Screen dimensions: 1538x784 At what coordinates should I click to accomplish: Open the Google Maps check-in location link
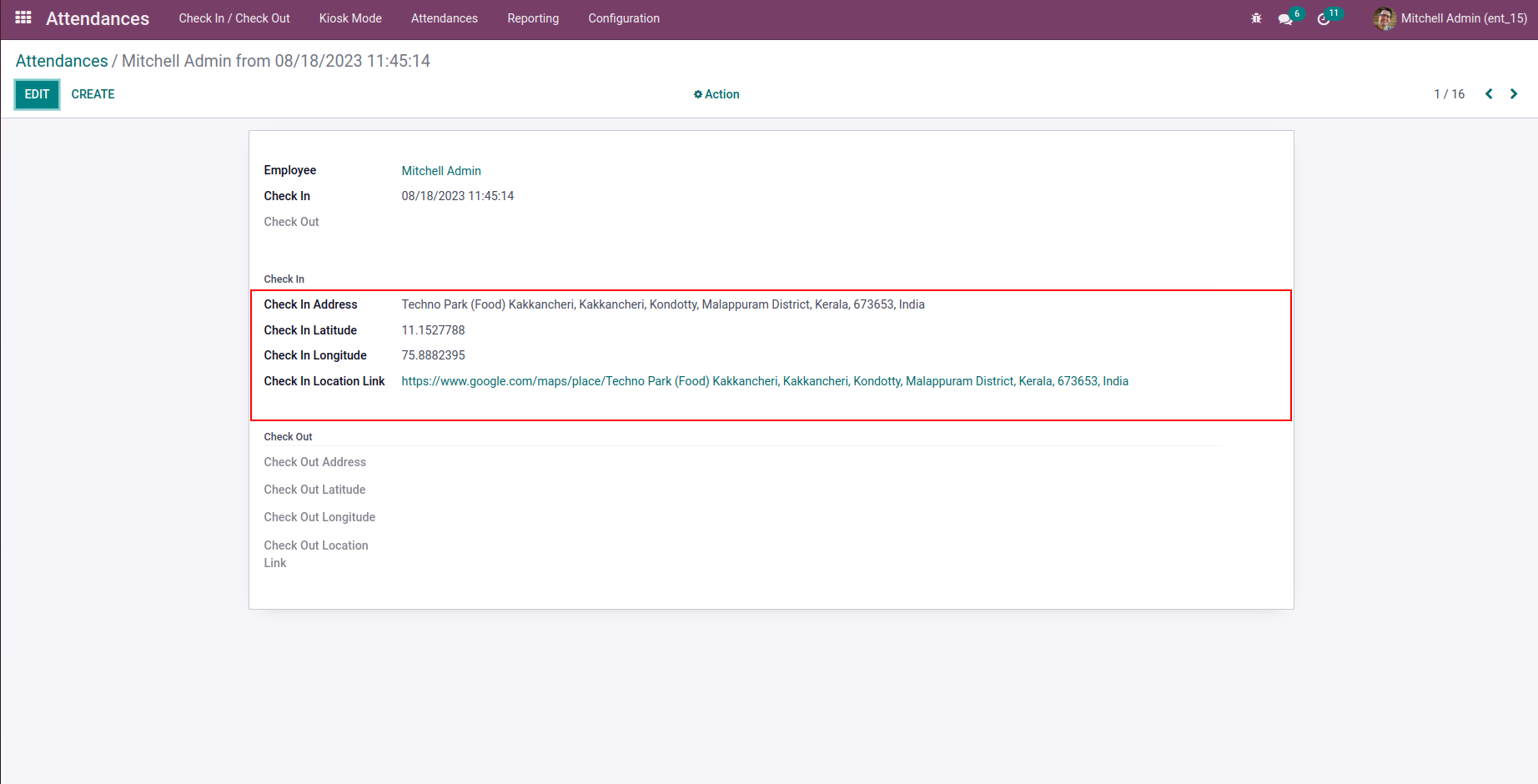pos(765,381)
